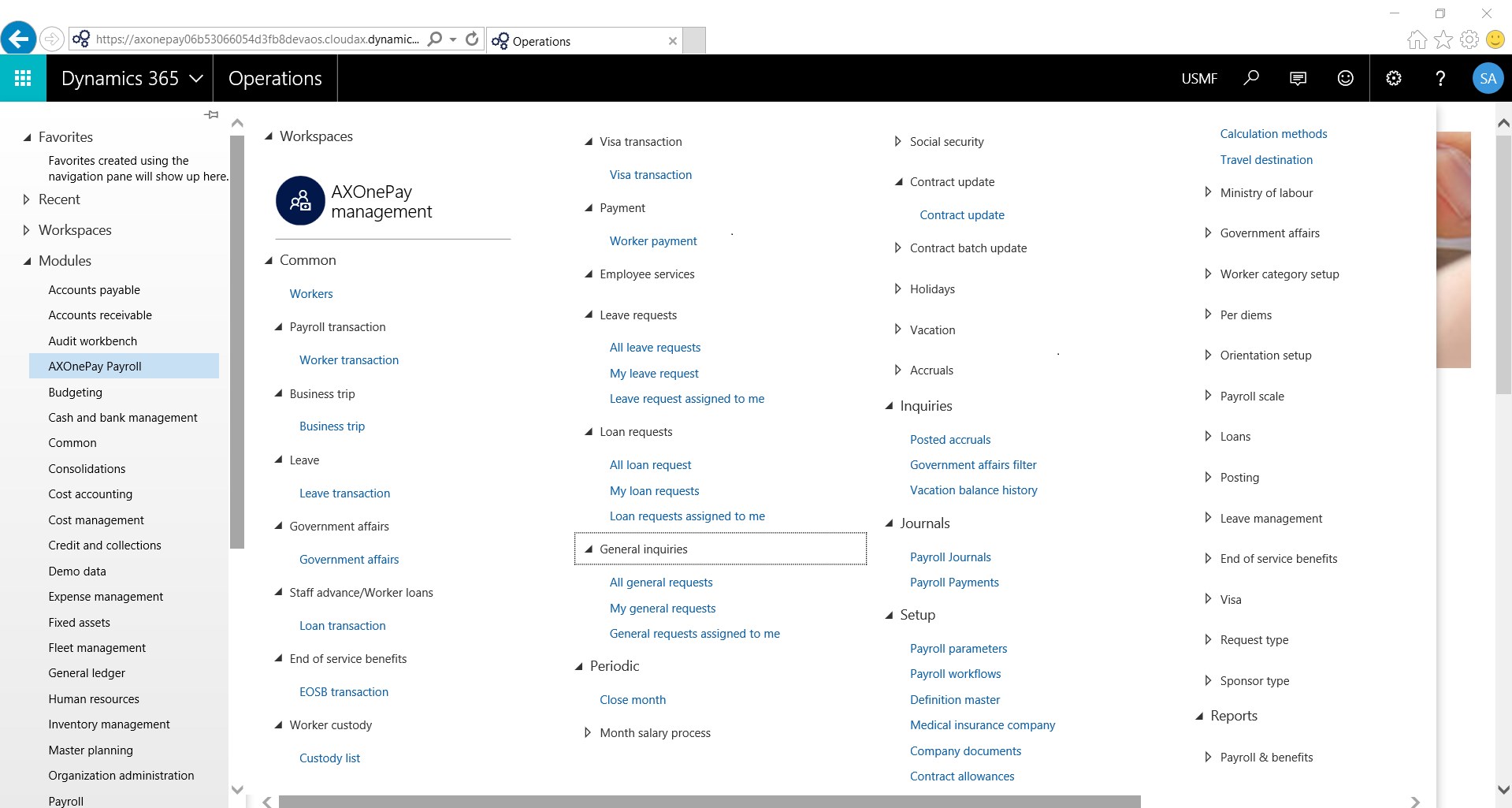Click the browser forward arrow button
The image size is (1512, 808).
pos(51,39)
